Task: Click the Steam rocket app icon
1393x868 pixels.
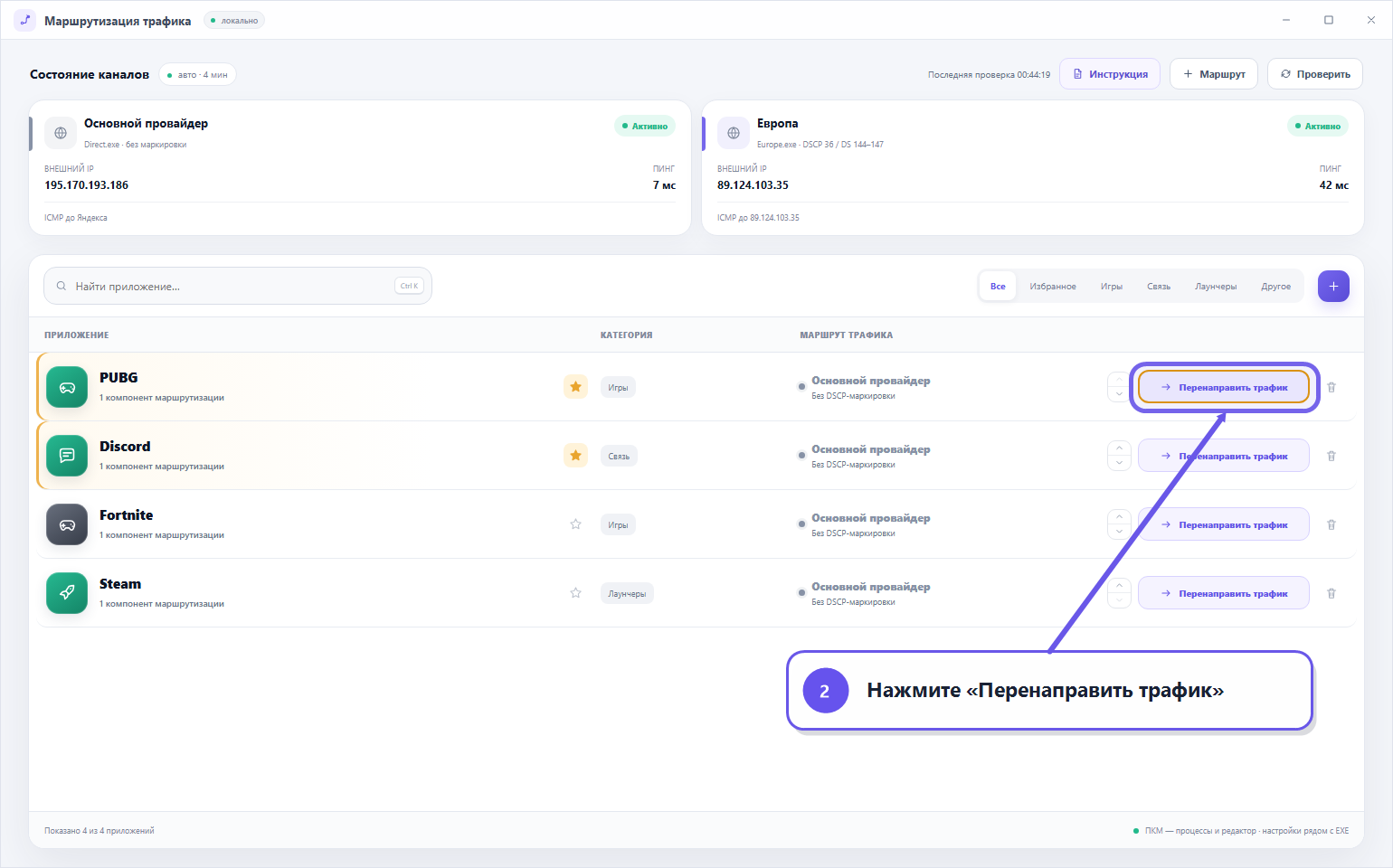Action: [x=67, y=593]
